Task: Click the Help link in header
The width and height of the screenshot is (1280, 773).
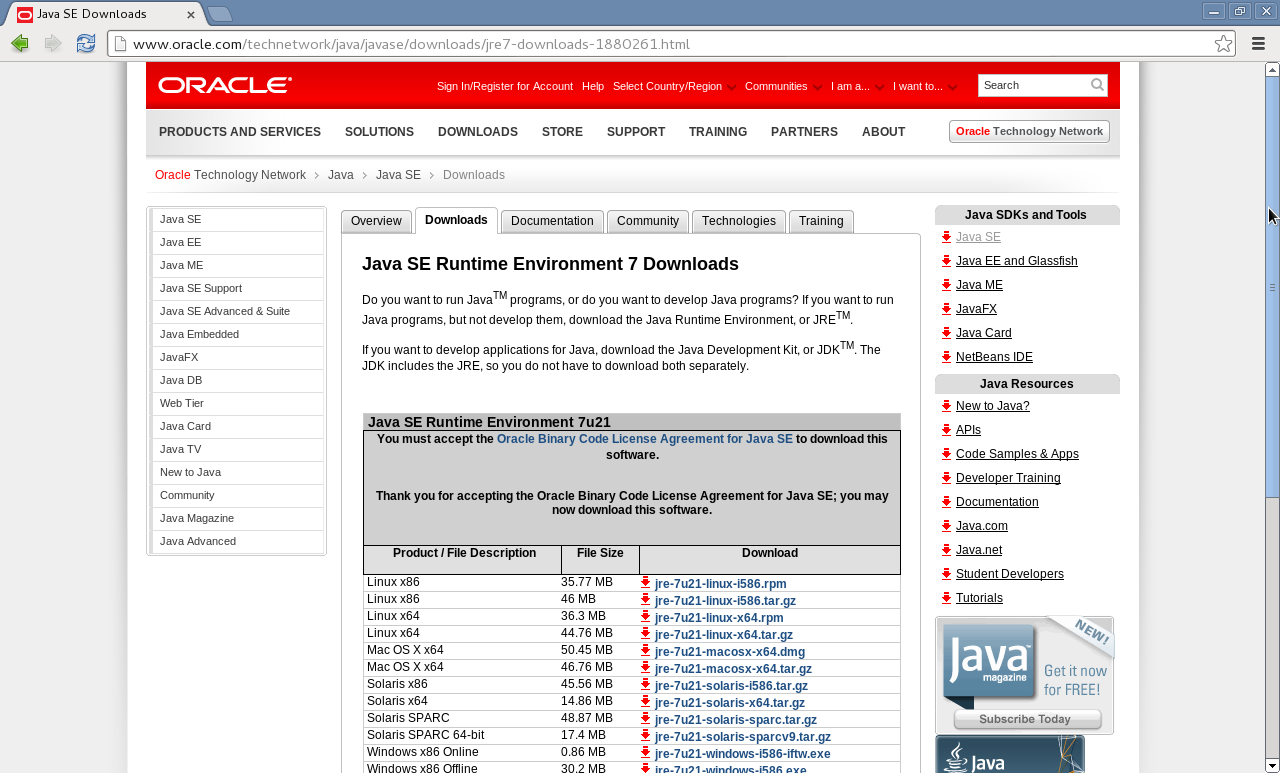Action: pyautogui.click(x=593, y=86)
